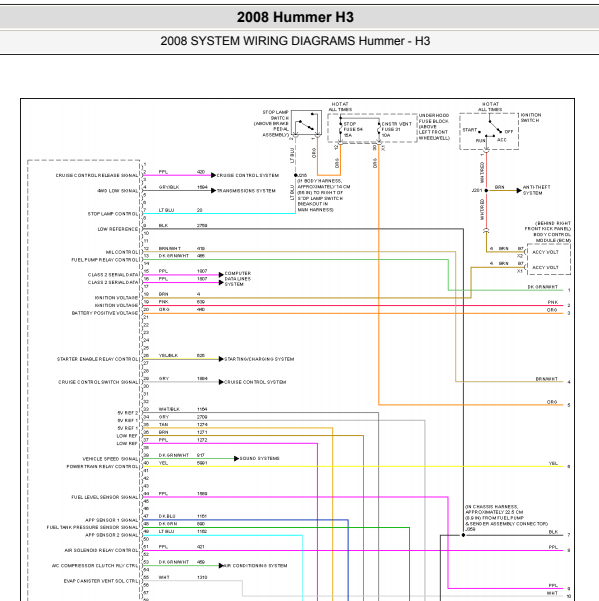
Task: Click the SOUND SYSTEMS destination label
Action: [259, 458]
